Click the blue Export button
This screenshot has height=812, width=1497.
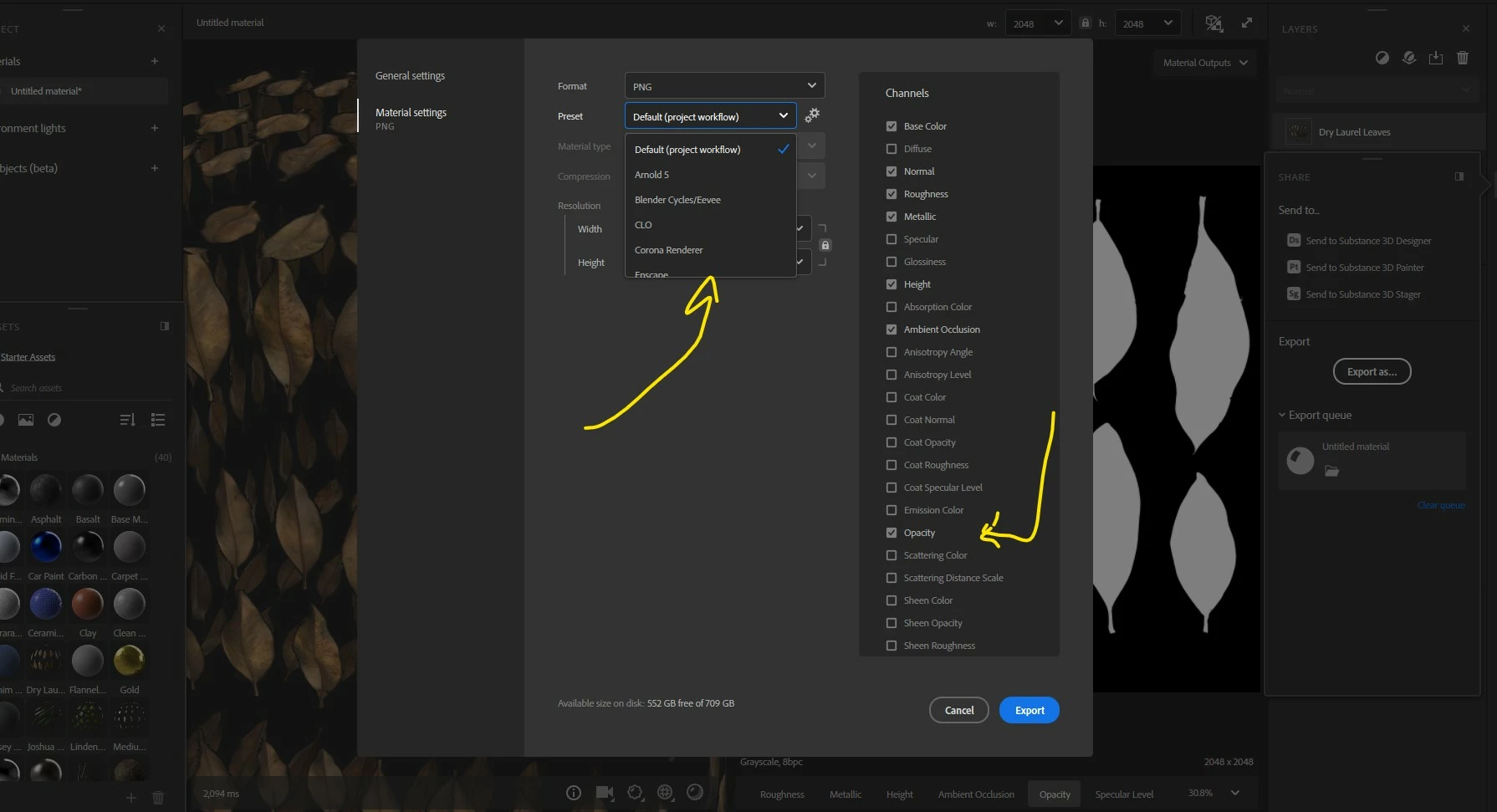coord(1029,710)
